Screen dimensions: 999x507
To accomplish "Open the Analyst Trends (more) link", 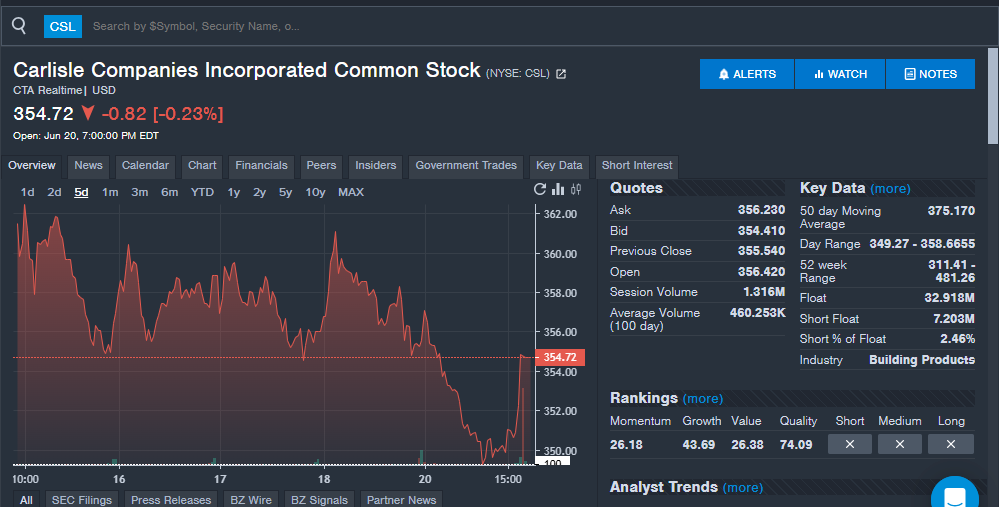I will coord(743,488).
